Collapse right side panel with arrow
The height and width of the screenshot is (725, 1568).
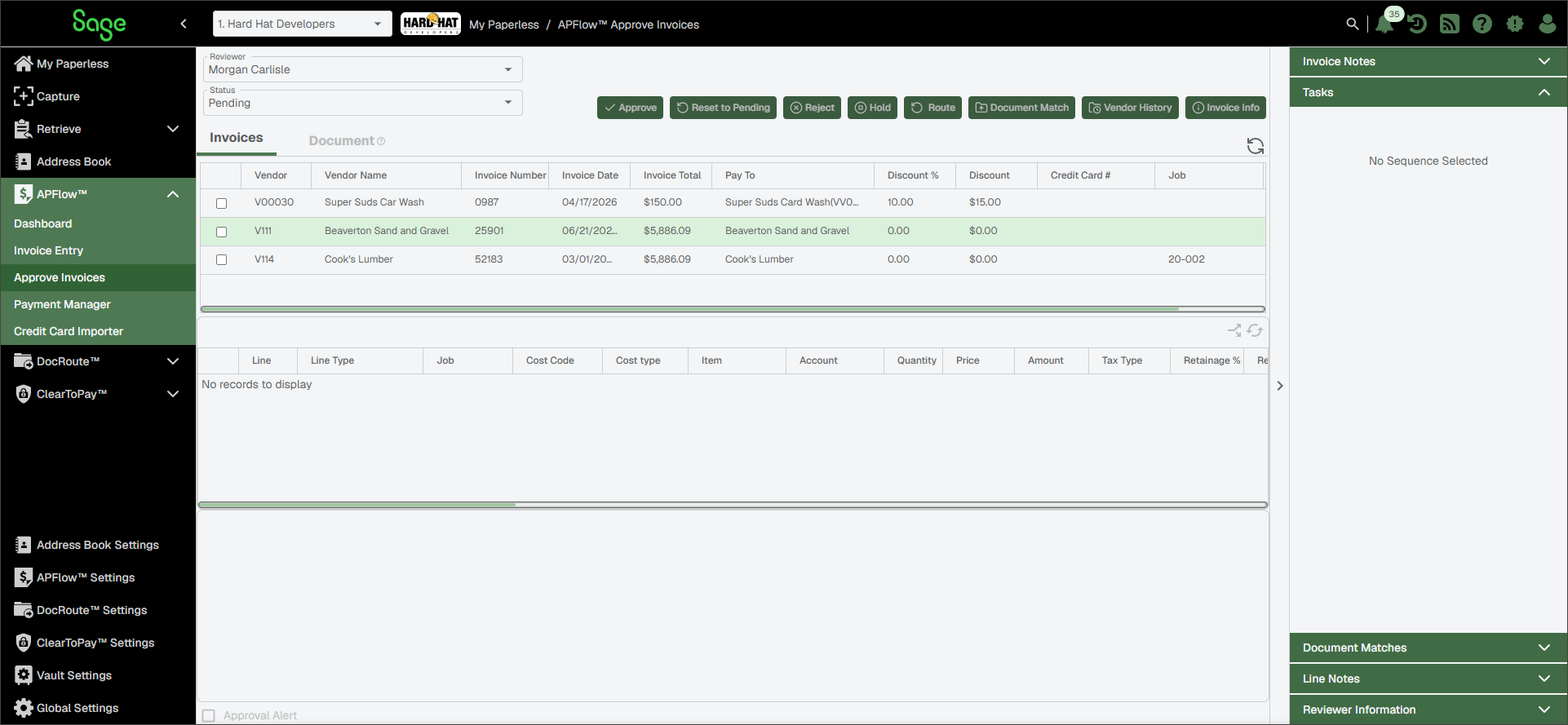[x=1280, y=386]
